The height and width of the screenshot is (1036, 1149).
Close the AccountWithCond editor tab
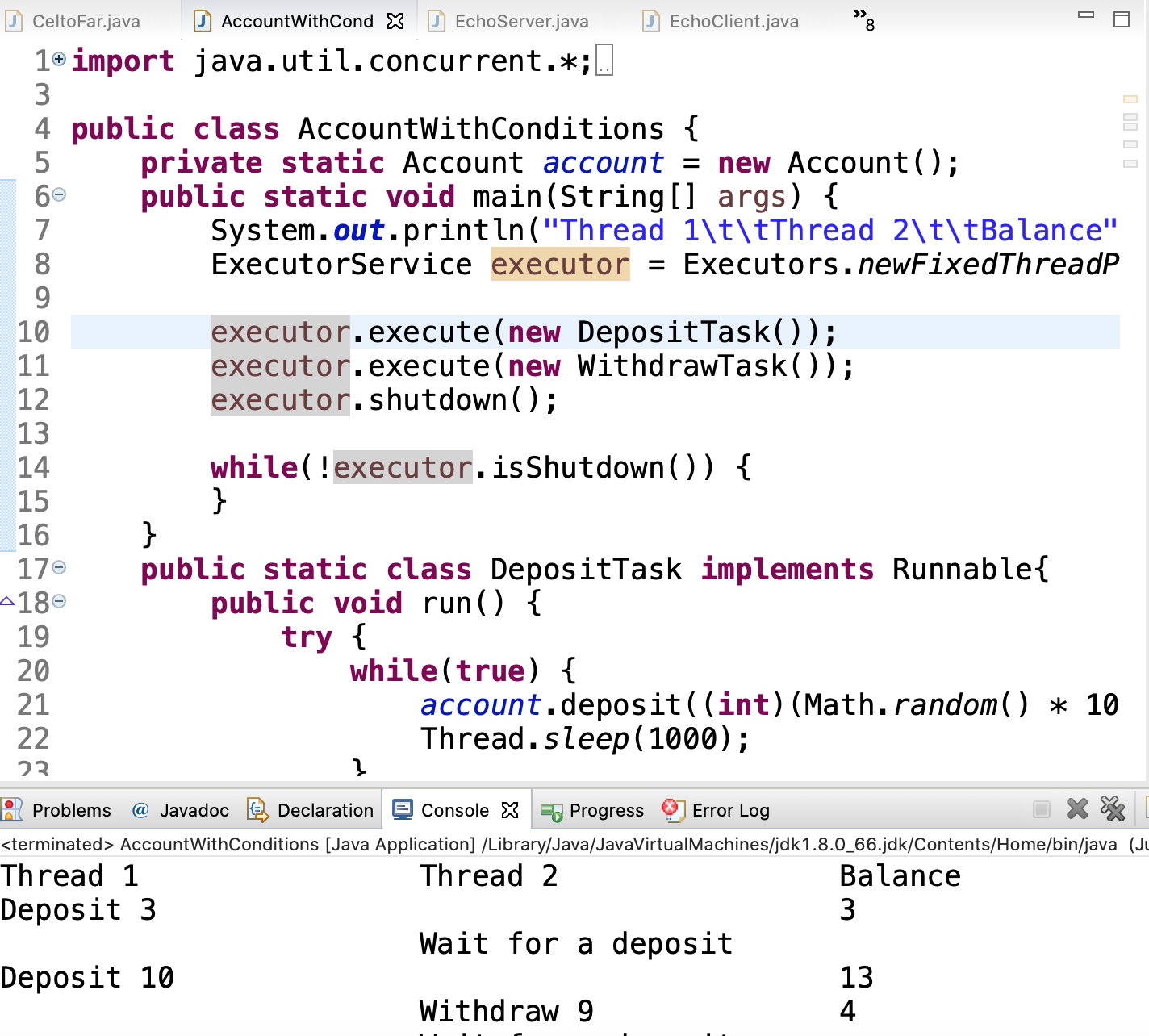click(x=395, y=21)
